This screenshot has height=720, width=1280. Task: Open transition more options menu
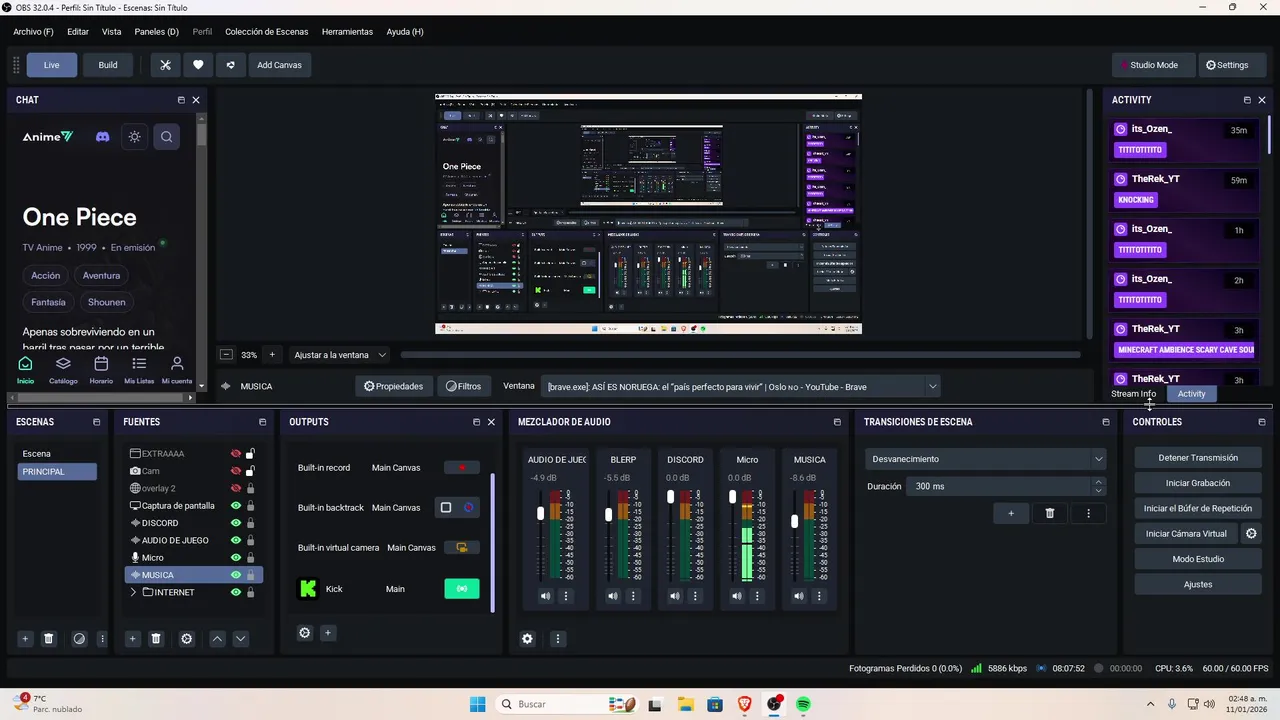1088,513
